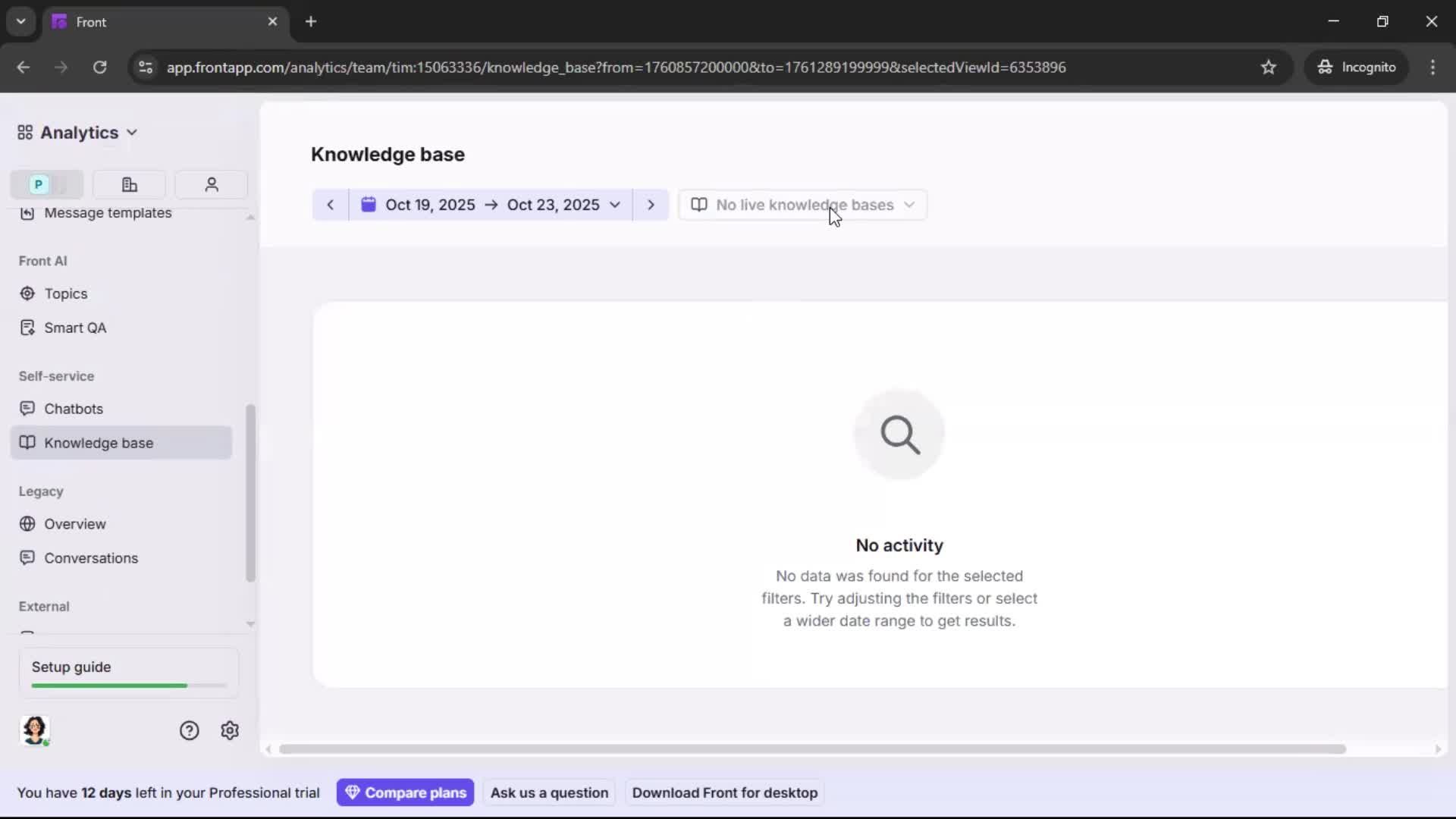Go to previous date range arrow
The height and width of the screenshot is (819, 1456).
point(330,205)
